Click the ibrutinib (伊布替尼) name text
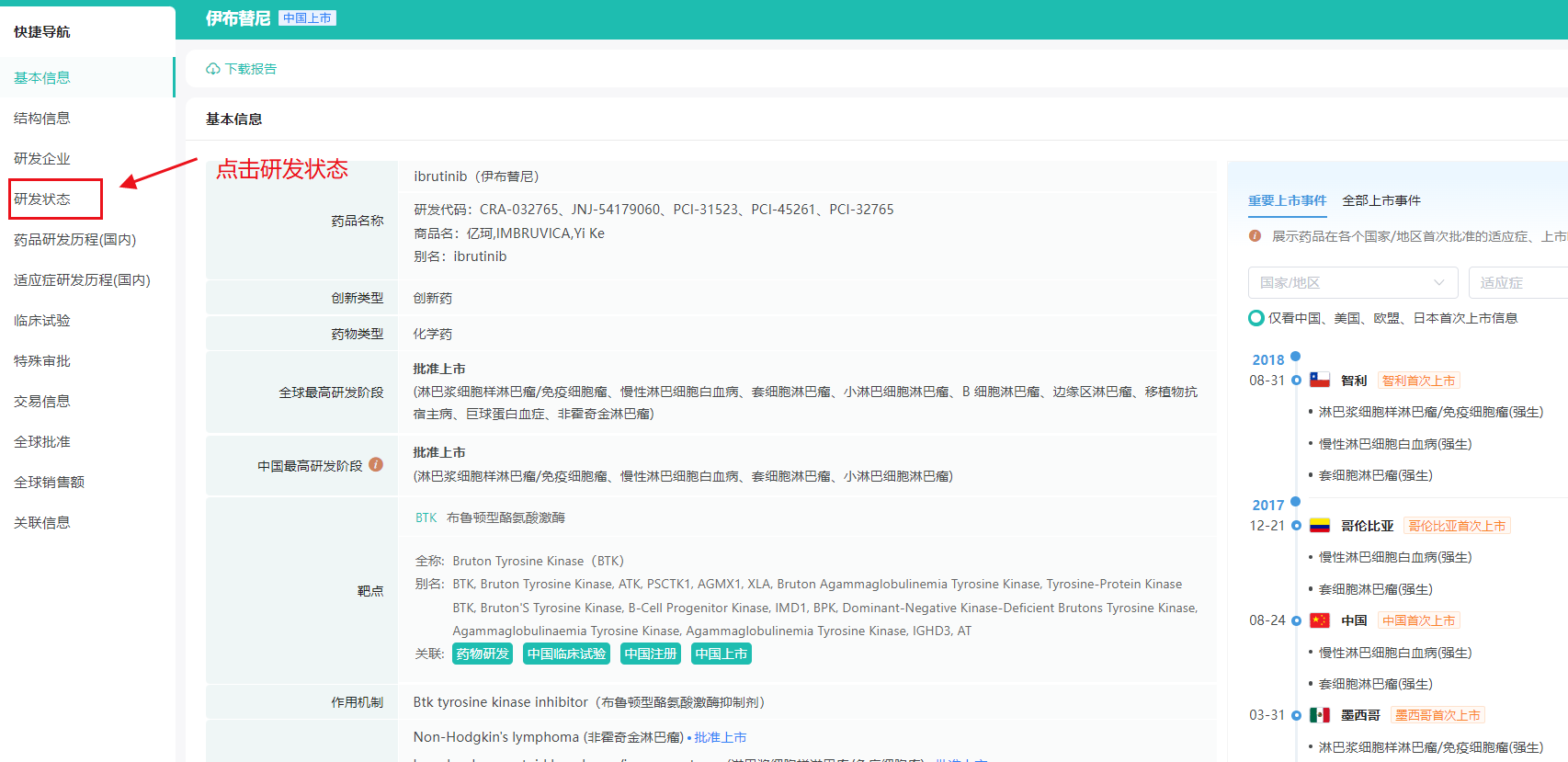Viewport: 1568px width, 762px height. coord(476,176)
